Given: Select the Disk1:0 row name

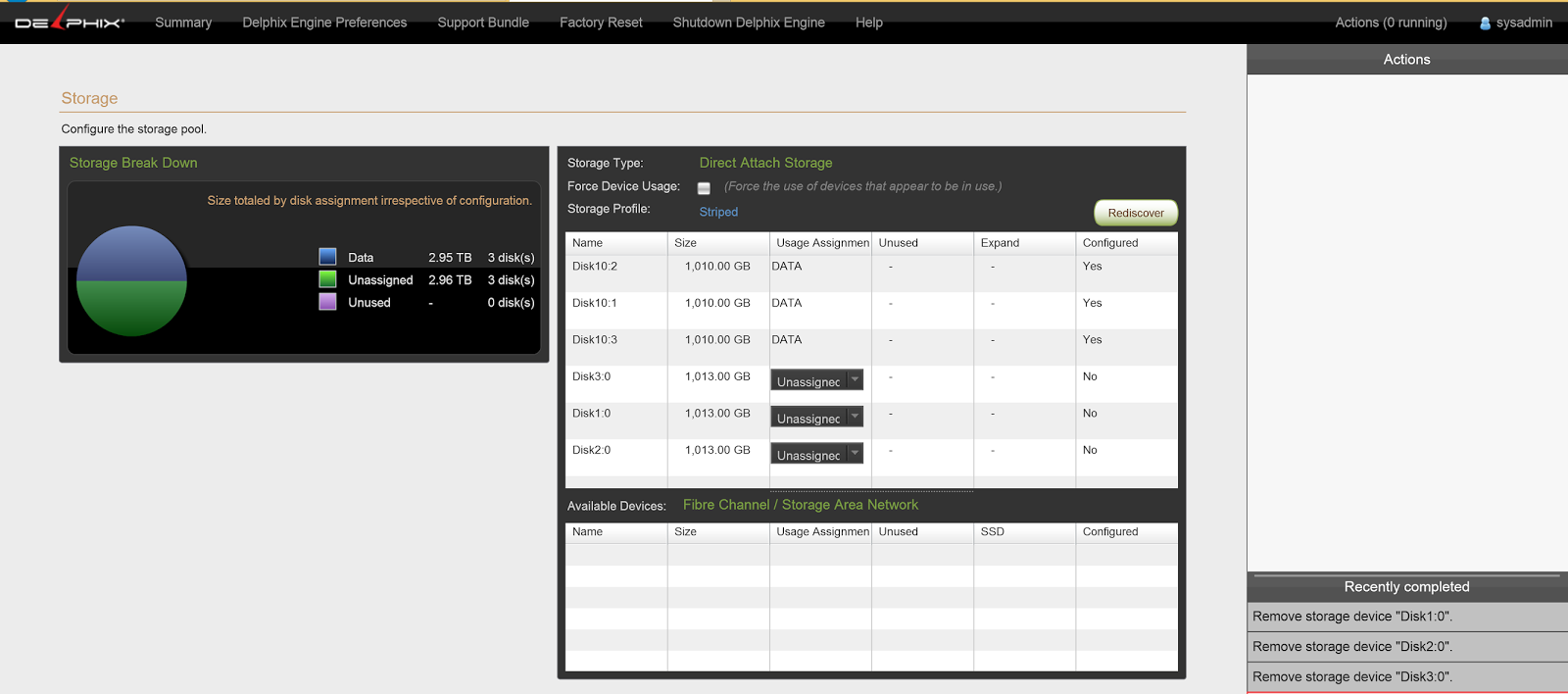Looking at the screenshot, I should point(591,414).
